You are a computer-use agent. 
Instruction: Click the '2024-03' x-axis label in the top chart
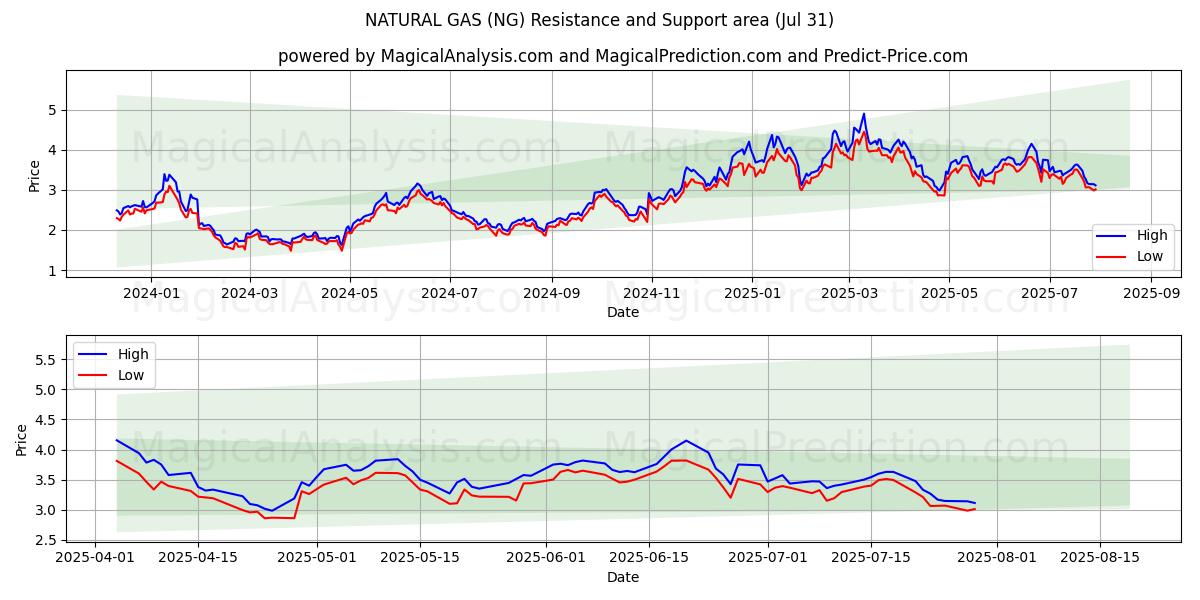[x=249, y=294]
